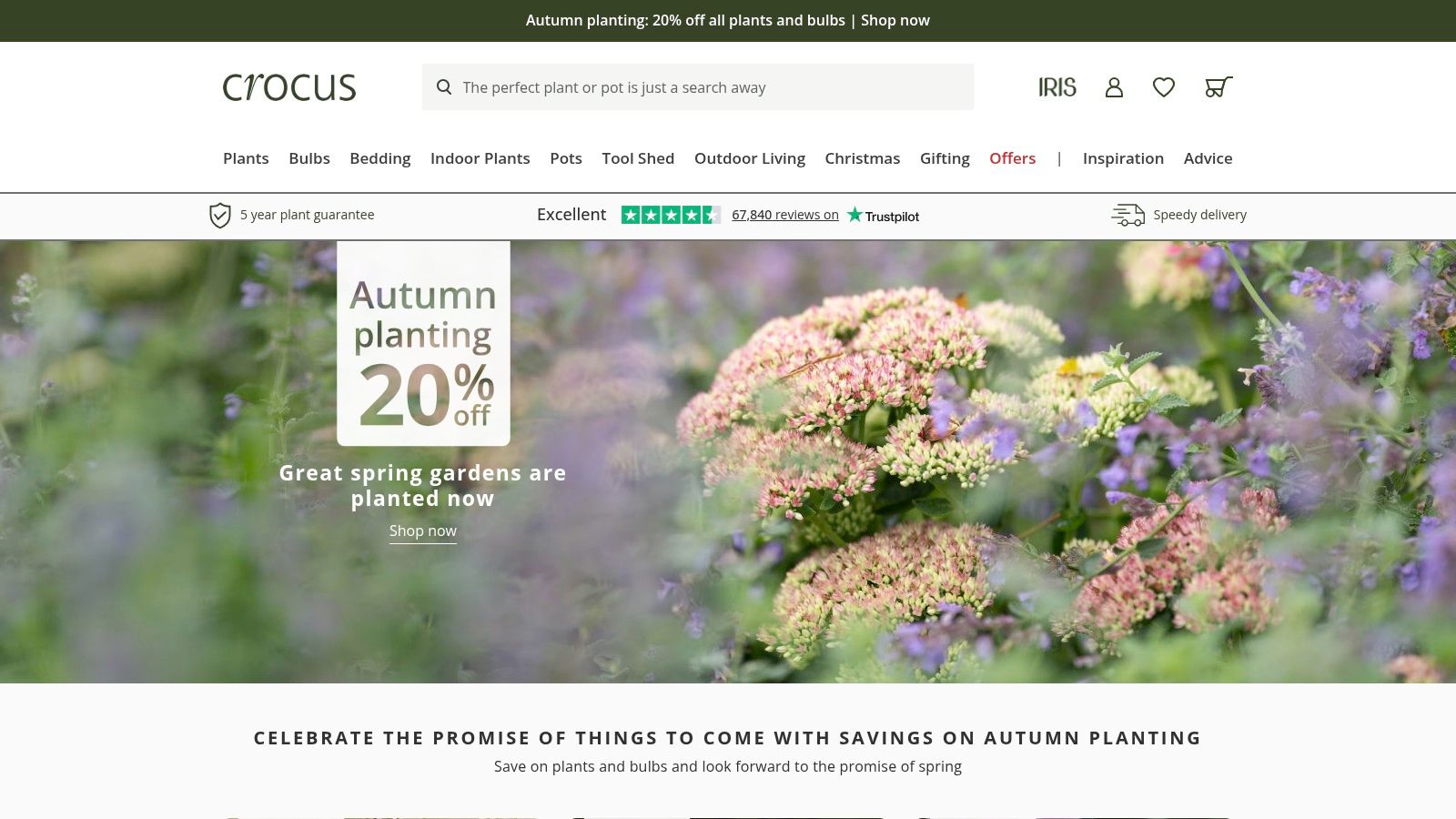Click the 67,840 reviews link

[x=785, y=215]
